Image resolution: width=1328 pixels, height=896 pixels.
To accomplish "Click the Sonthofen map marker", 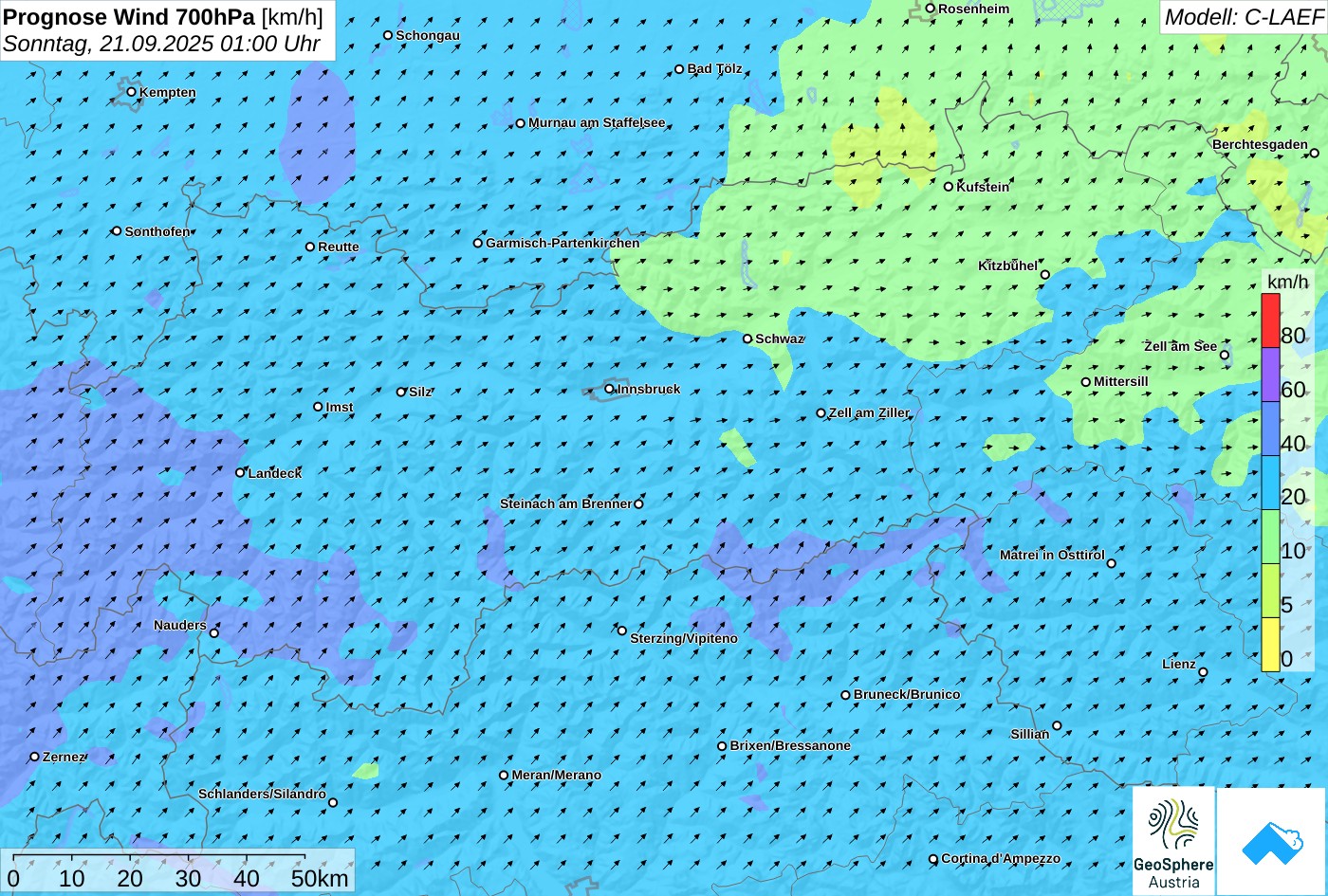I will click(117, 231).
